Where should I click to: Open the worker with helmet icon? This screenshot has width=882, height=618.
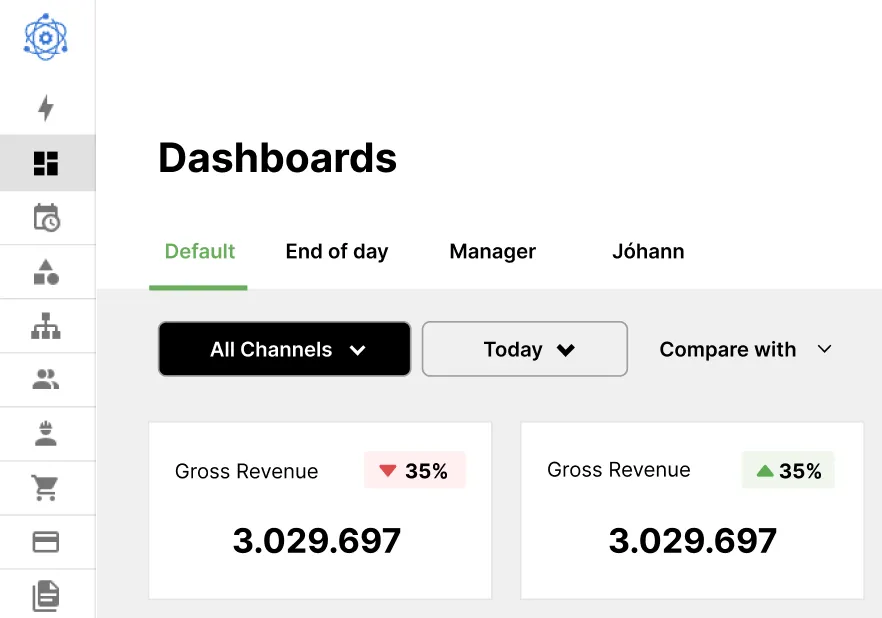coord(46,434)
